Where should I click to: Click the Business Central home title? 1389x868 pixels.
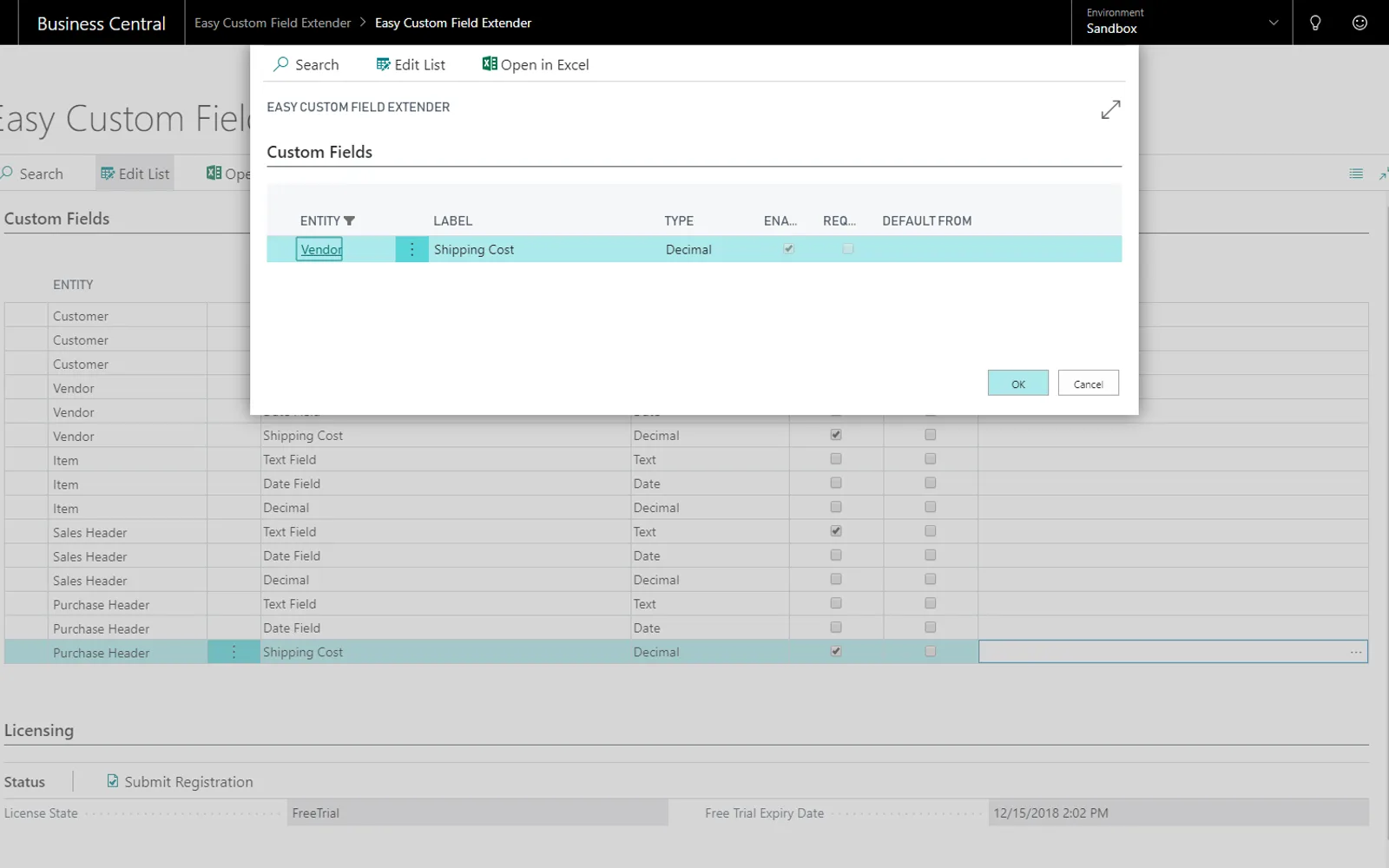click(x=102, y=23)
